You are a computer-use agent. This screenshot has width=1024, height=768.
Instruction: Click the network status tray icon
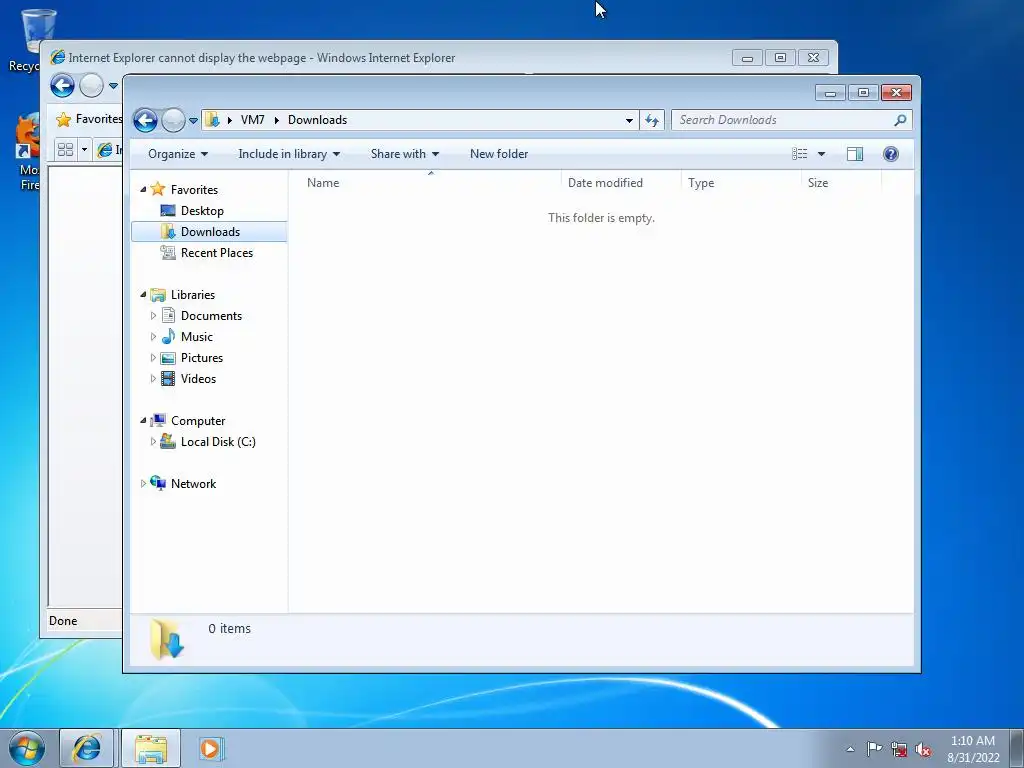(899, 750)
